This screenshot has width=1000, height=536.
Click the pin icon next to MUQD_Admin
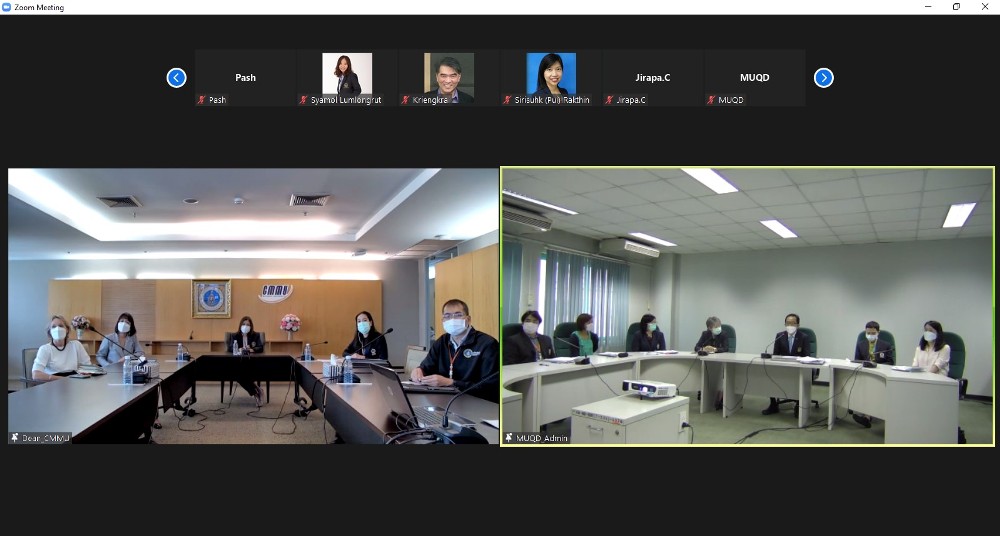tap(509, 438)
